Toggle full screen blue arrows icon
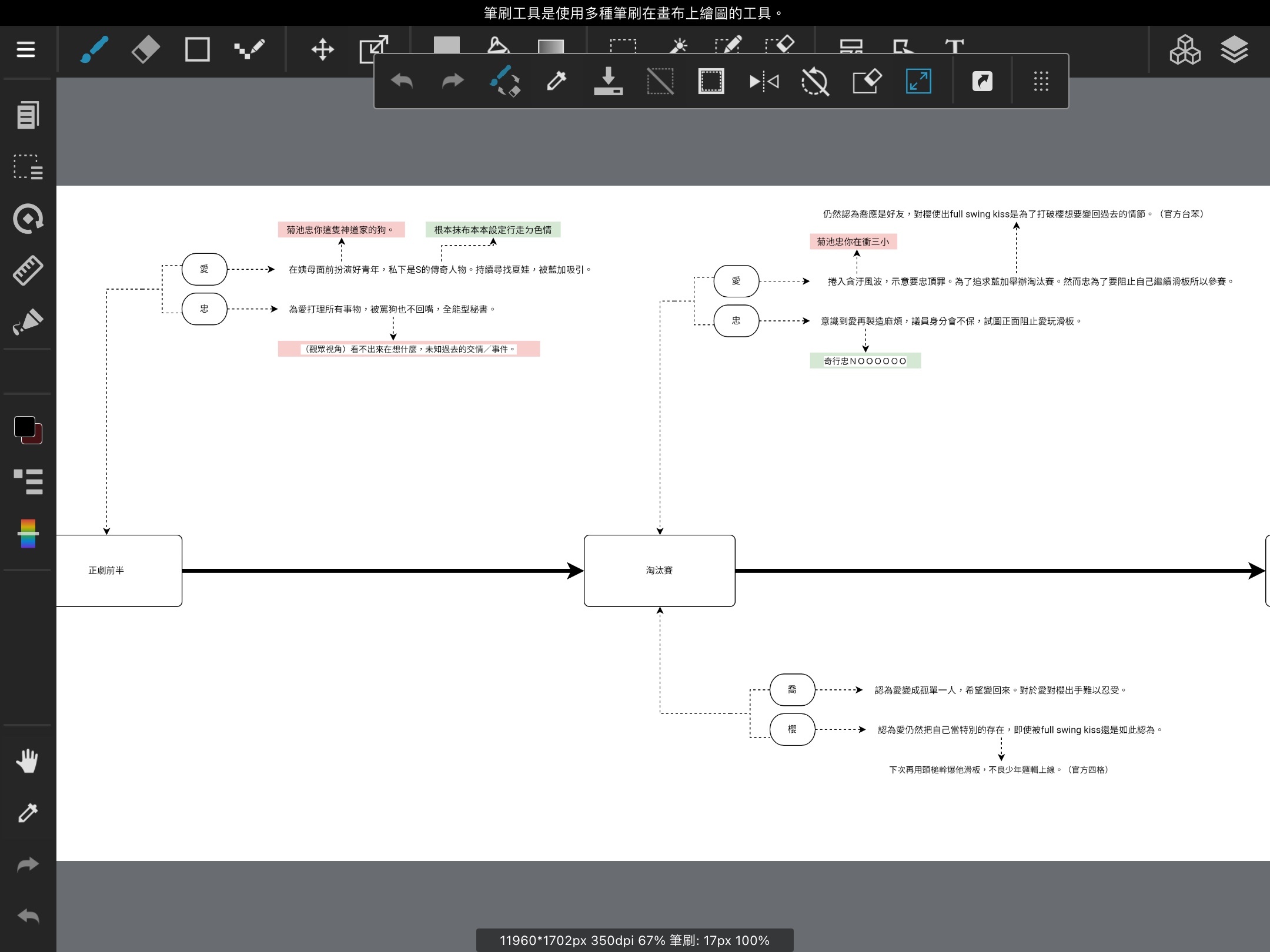The image size is (1270, 952). (918, 81)
